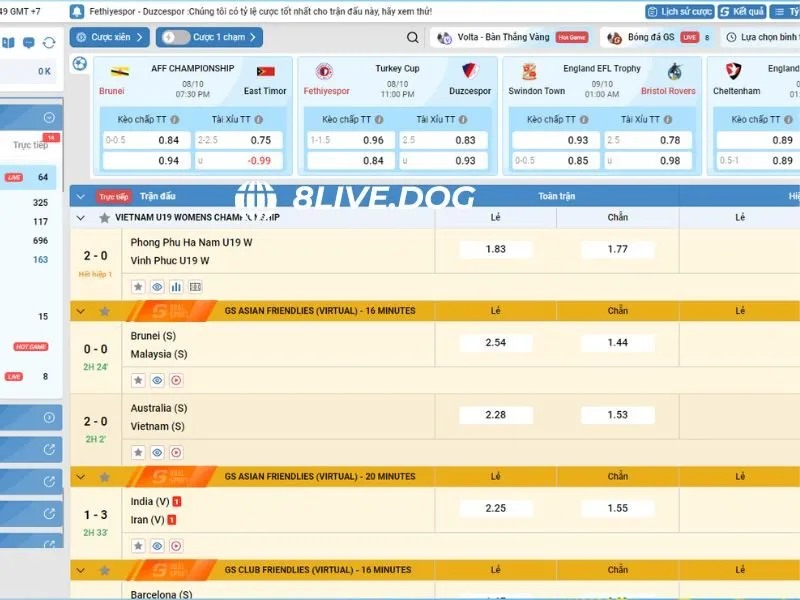Select 1.83 Lẻ odds for Phong Phu Ha Nam
This screenshot has width=800, height=600.
click(495, 249)
